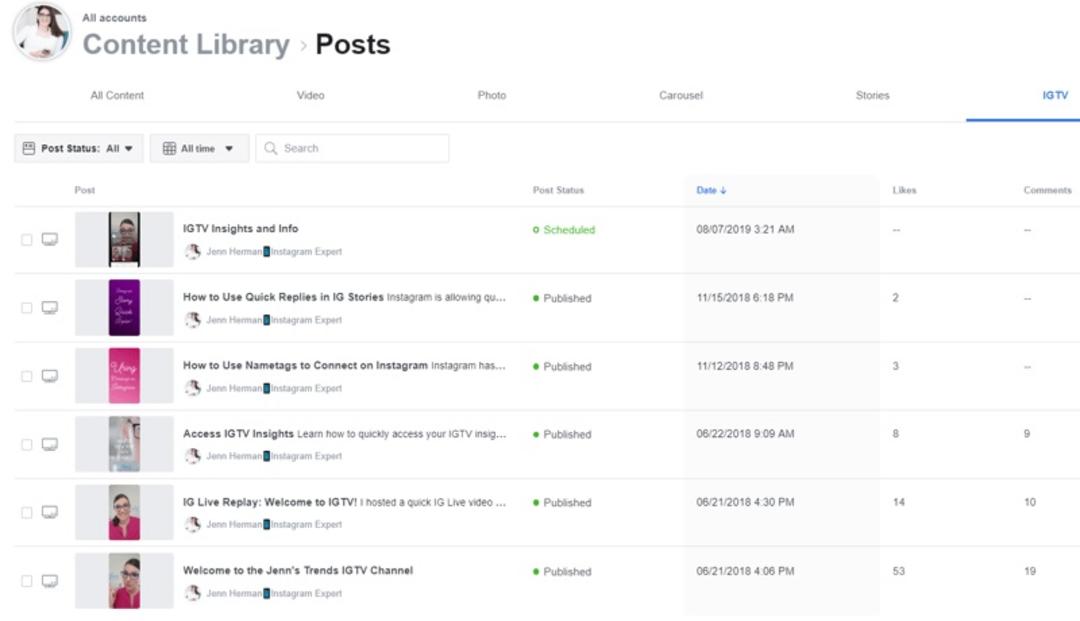This screenshot has width=1080, height=621.
Task: Click the grid icon in All time filter
Action: click(x=169, y=148)
